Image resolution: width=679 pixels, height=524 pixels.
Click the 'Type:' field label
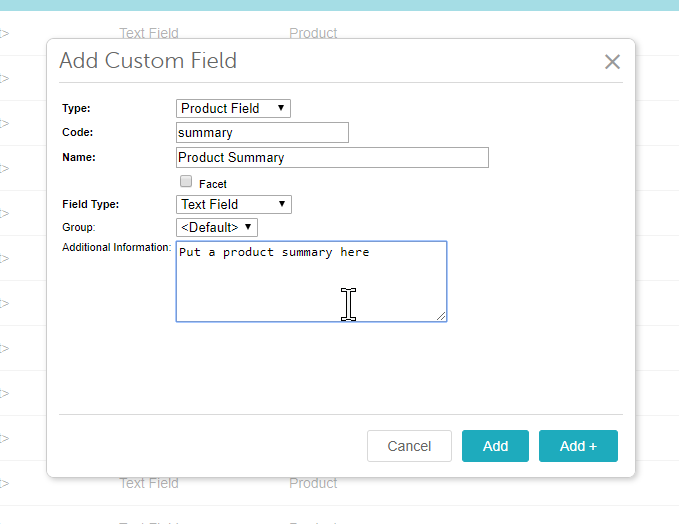click(x=77, y=108)
